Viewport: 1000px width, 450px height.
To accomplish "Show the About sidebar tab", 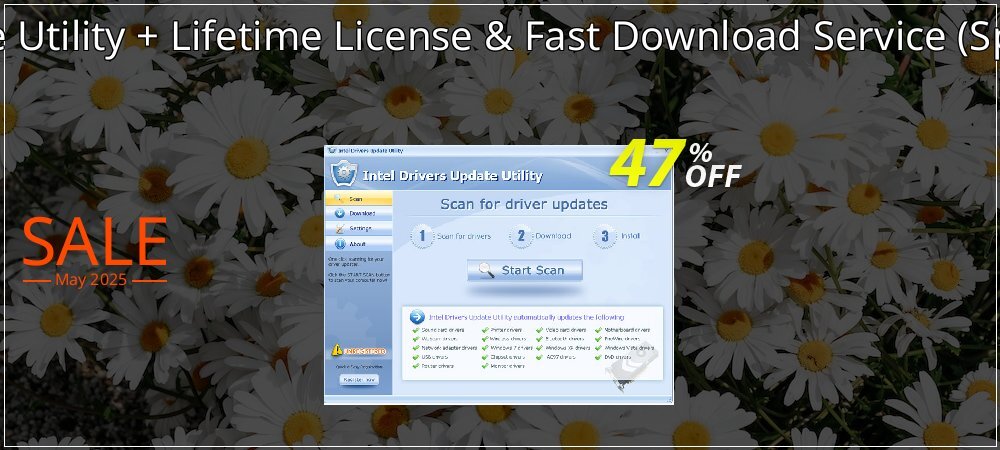I will (x=358, y=243).
